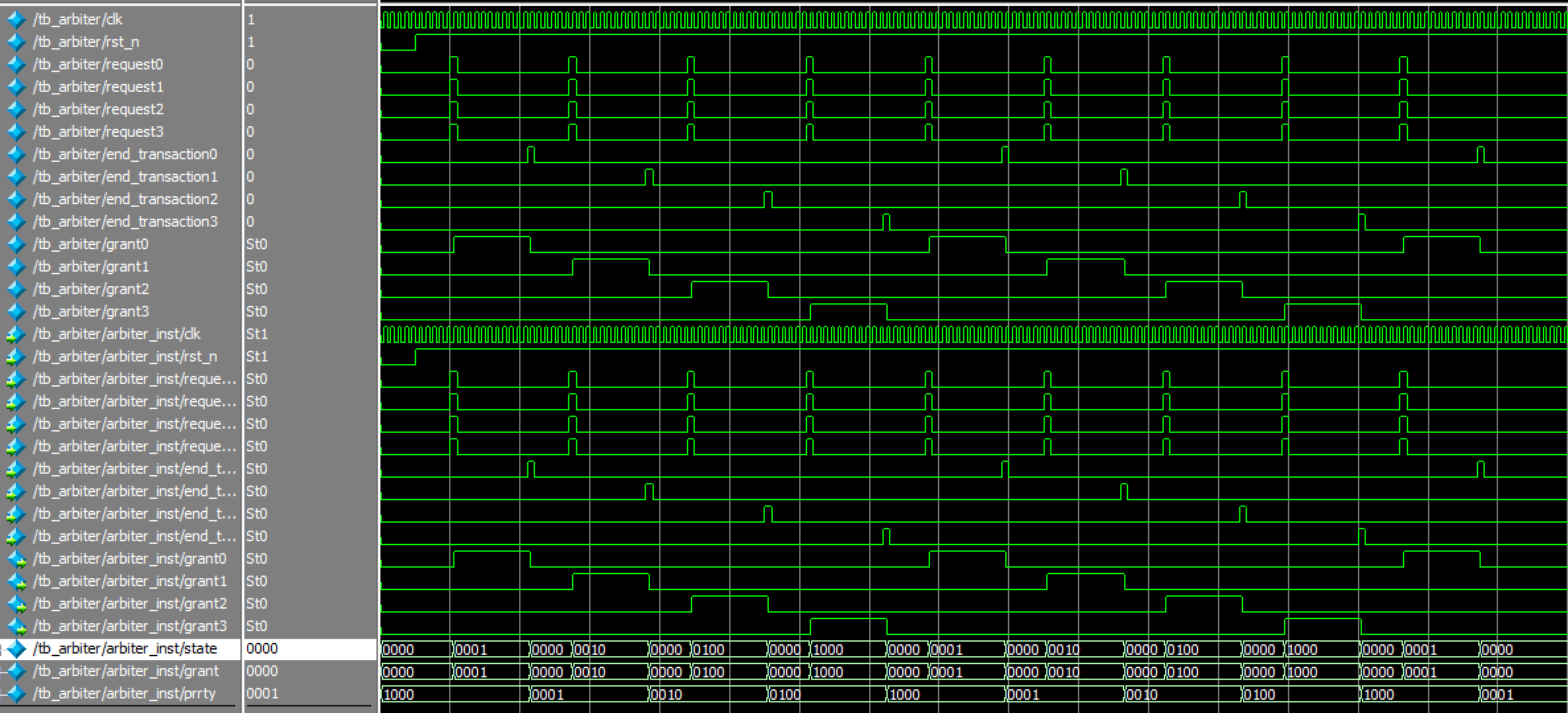Click the icon of /tb_arbiter/end_transaction2 signal

point(16,200)
